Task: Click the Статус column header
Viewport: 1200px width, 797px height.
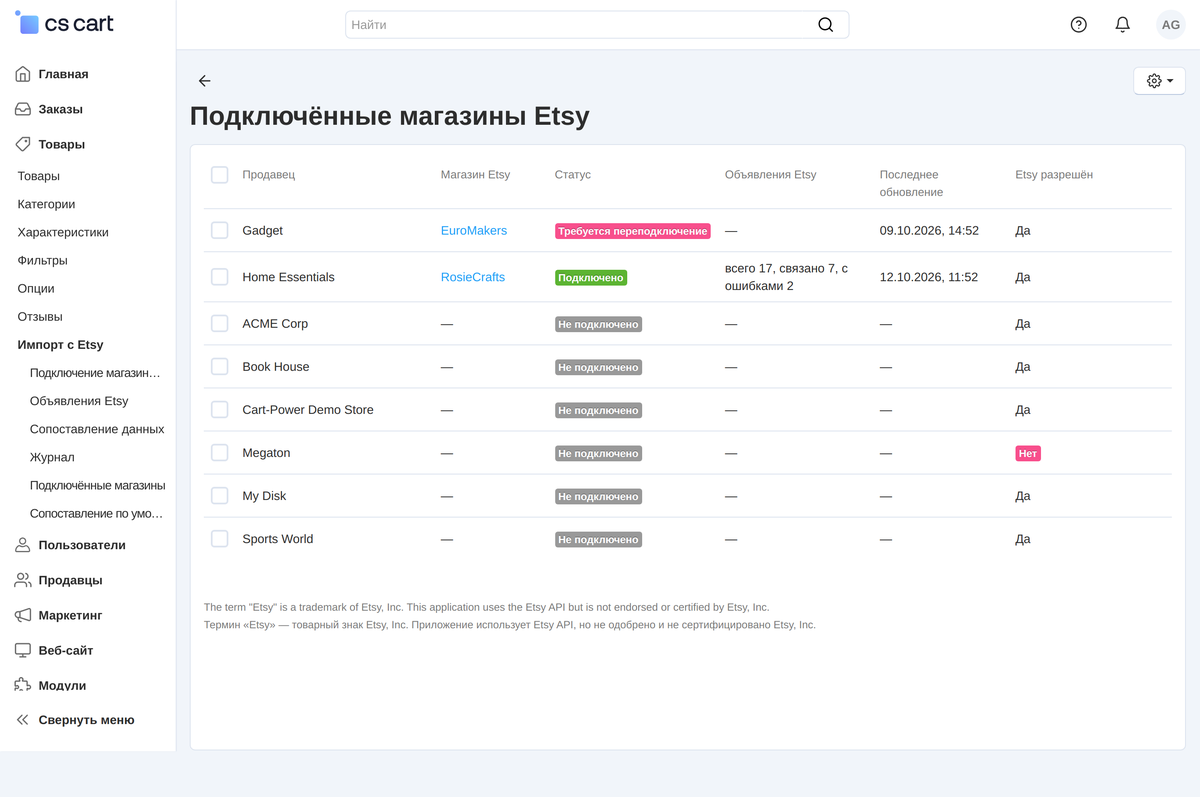Action: pyautogui.click(x=573, y=175)
